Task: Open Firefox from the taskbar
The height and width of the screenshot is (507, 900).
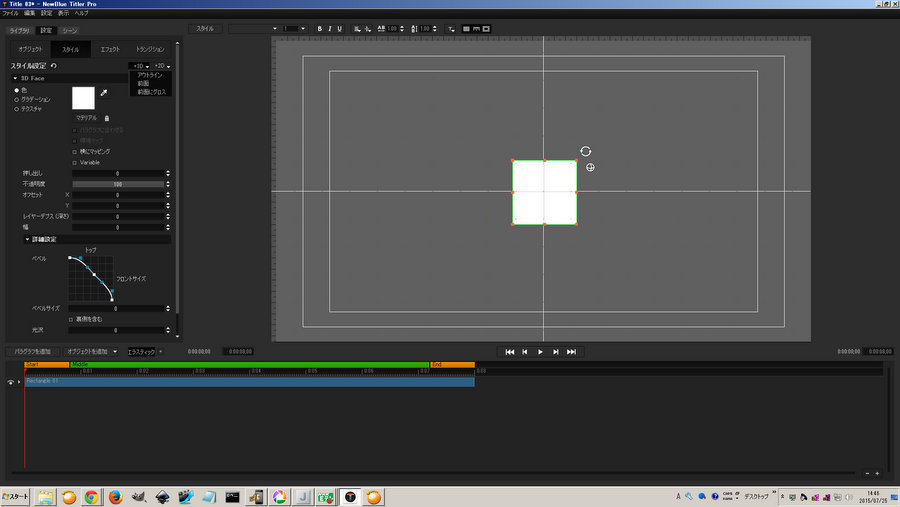Action: (115, 497)
